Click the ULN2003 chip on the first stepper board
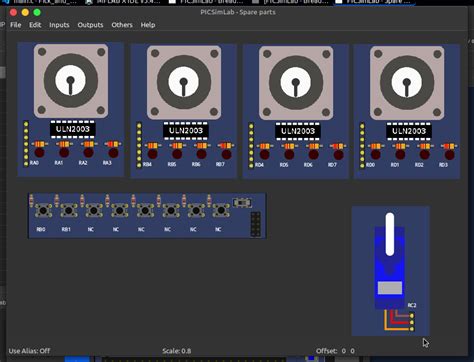 pos(73,129)
